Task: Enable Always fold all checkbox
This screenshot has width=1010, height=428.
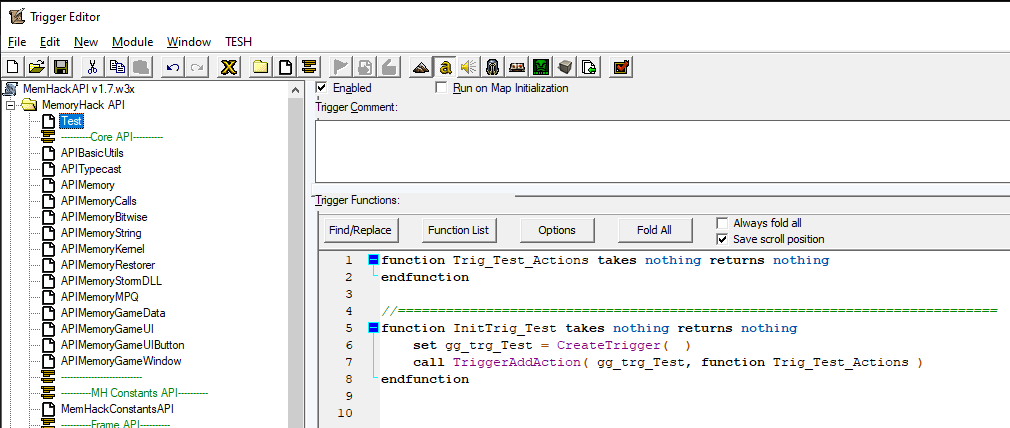Action: pyautogui.click(x=722, y=223)
